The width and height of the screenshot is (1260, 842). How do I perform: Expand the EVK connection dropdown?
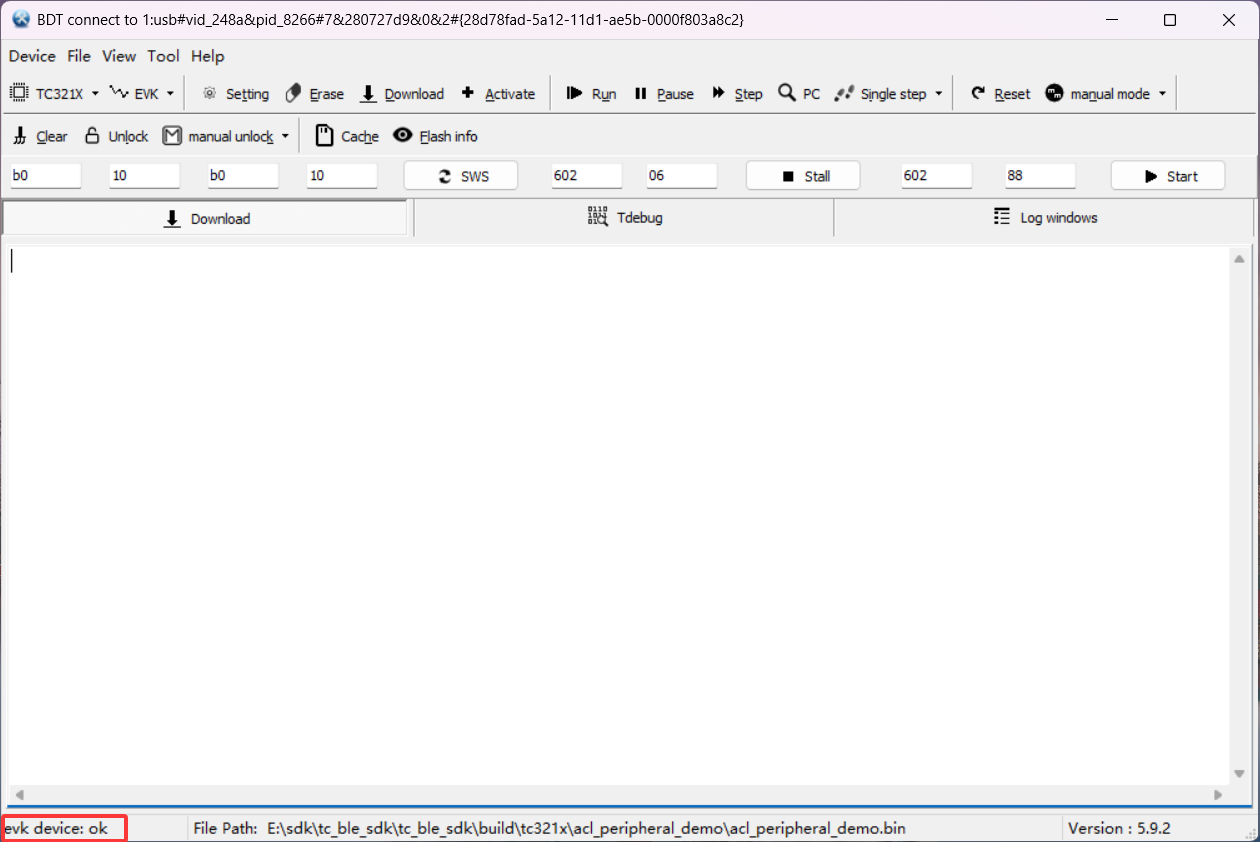point(170,94)
